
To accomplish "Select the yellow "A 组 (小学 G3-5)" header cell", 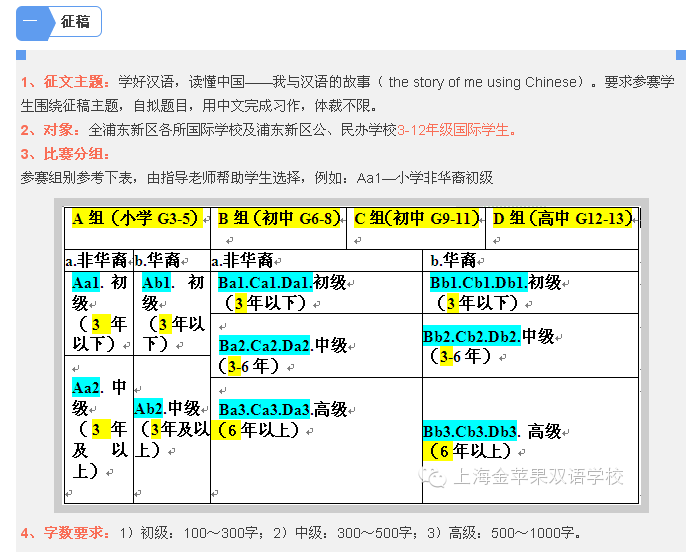I will click(x=136, y=218).
